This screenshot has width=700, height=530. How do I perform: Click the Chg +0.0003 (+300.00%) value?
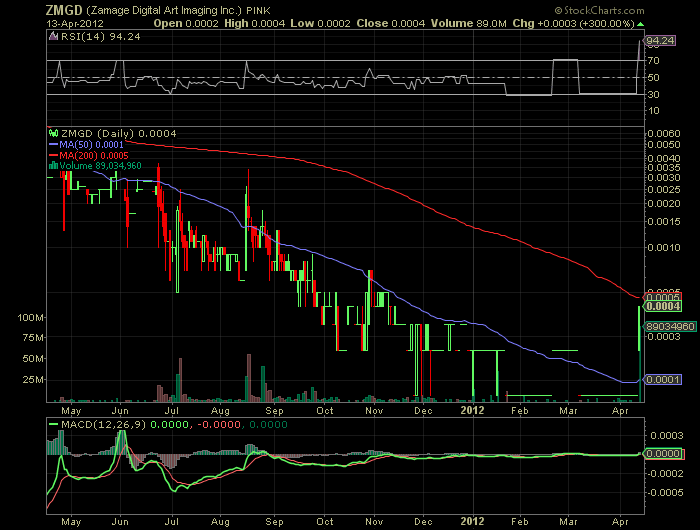tap(574, 24)
